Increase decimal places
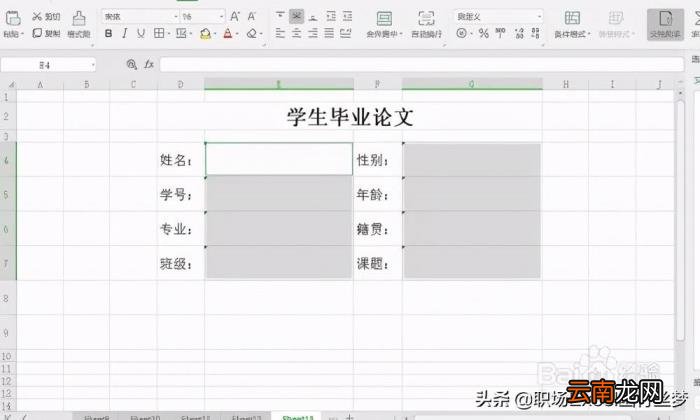This screenshot has width=700, height=420. pos(519,33)
